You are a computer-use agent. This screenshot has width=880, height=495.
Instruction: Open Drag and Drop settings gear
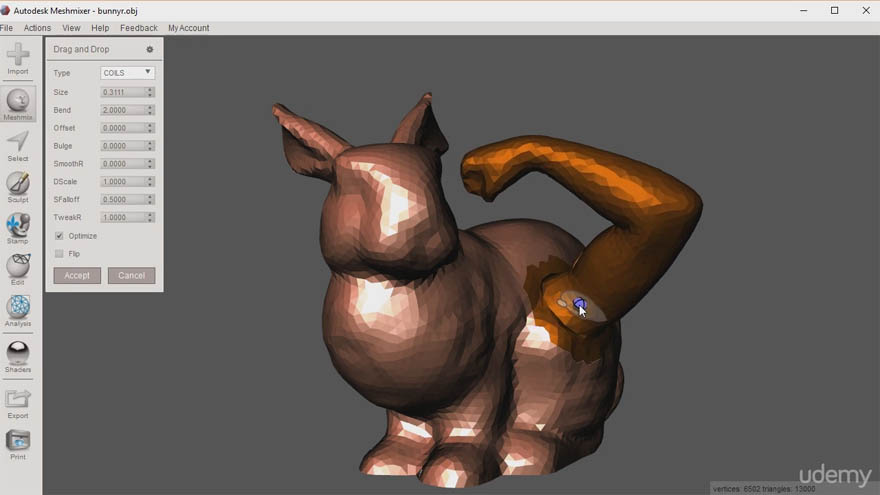tap(150, 49)
